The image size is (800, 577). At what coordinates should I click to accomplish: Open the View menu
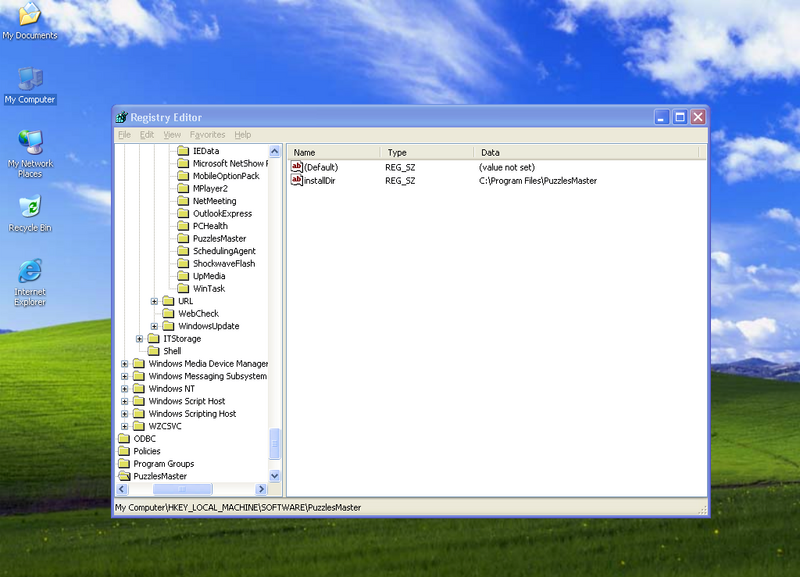click(172, 135)
